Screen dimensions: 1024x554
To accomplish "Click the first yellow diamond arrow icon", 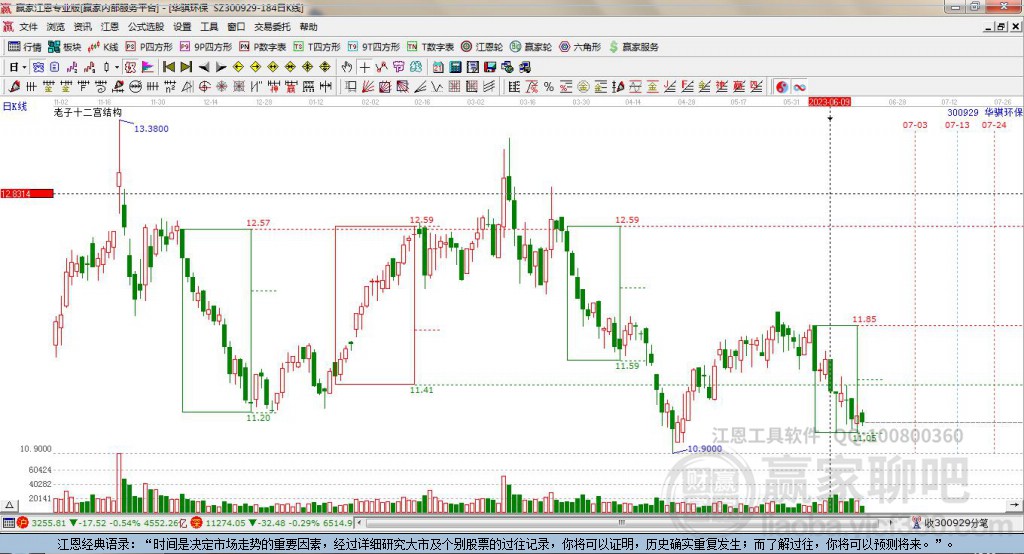I will 238,67.
